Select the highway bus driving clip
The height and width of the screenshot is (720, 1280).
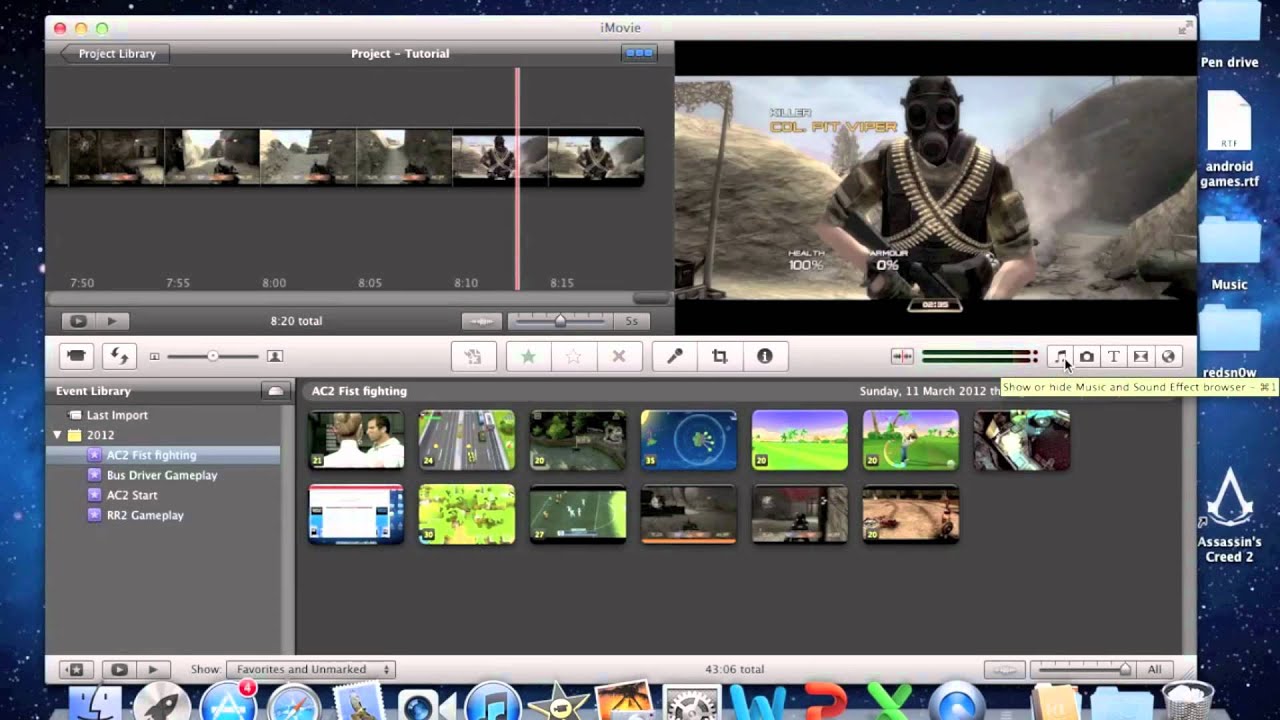(x=467, y=440)
